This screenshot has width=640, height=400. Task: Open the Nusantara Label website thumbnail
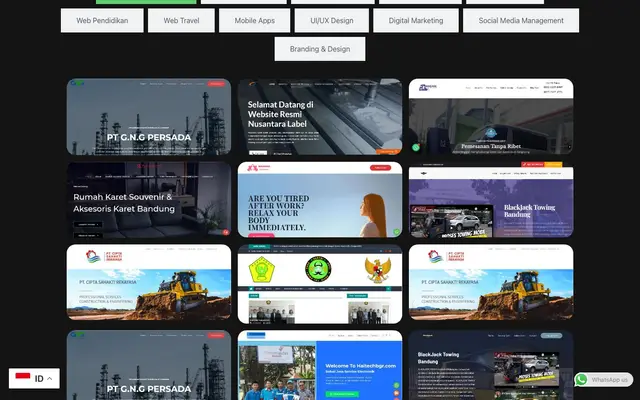point(320,117)
